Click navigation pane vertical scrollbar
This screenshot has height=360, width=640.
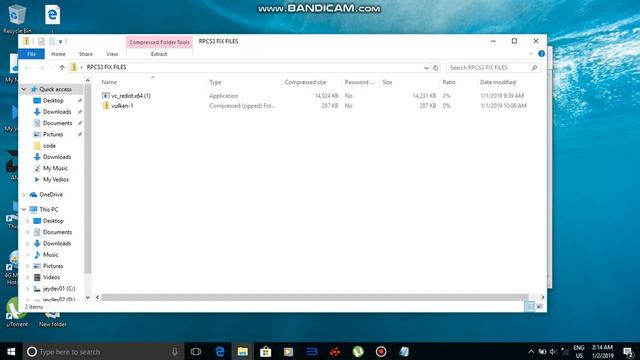(x=87, y=180)
